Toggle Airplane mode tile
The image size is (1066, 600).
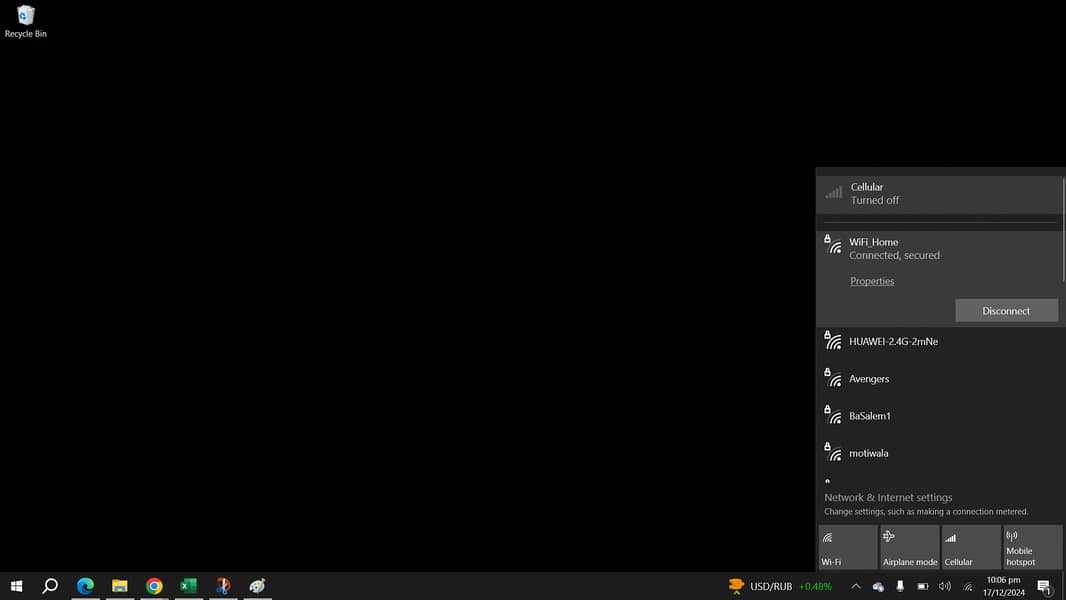tap(910, 547)
